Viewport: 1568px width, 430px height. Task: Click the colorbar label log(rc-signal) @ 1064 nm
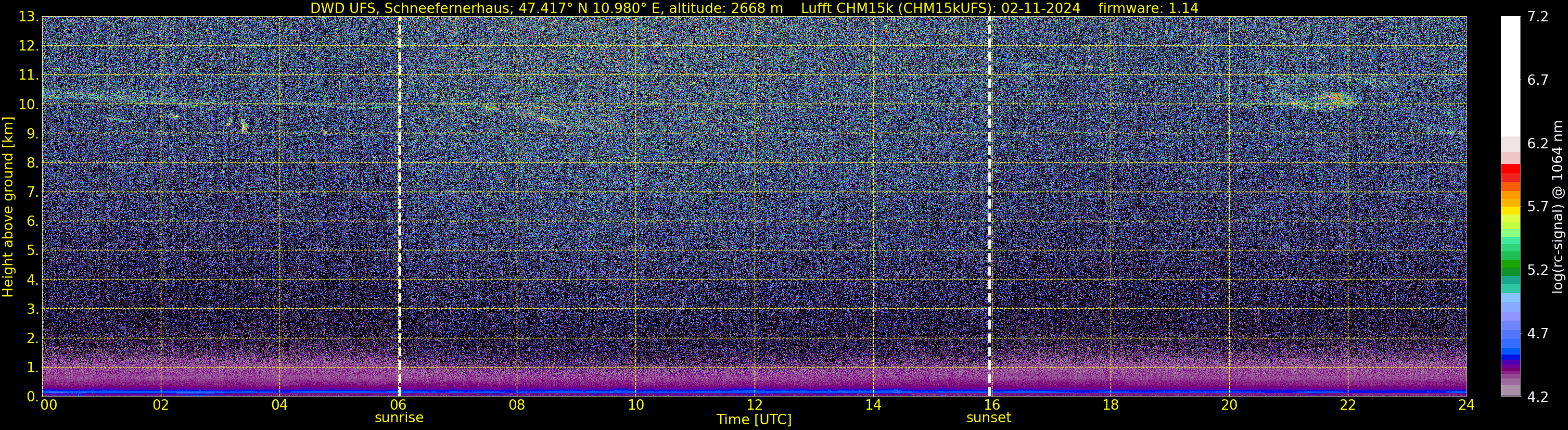(x=1558, y=207)
